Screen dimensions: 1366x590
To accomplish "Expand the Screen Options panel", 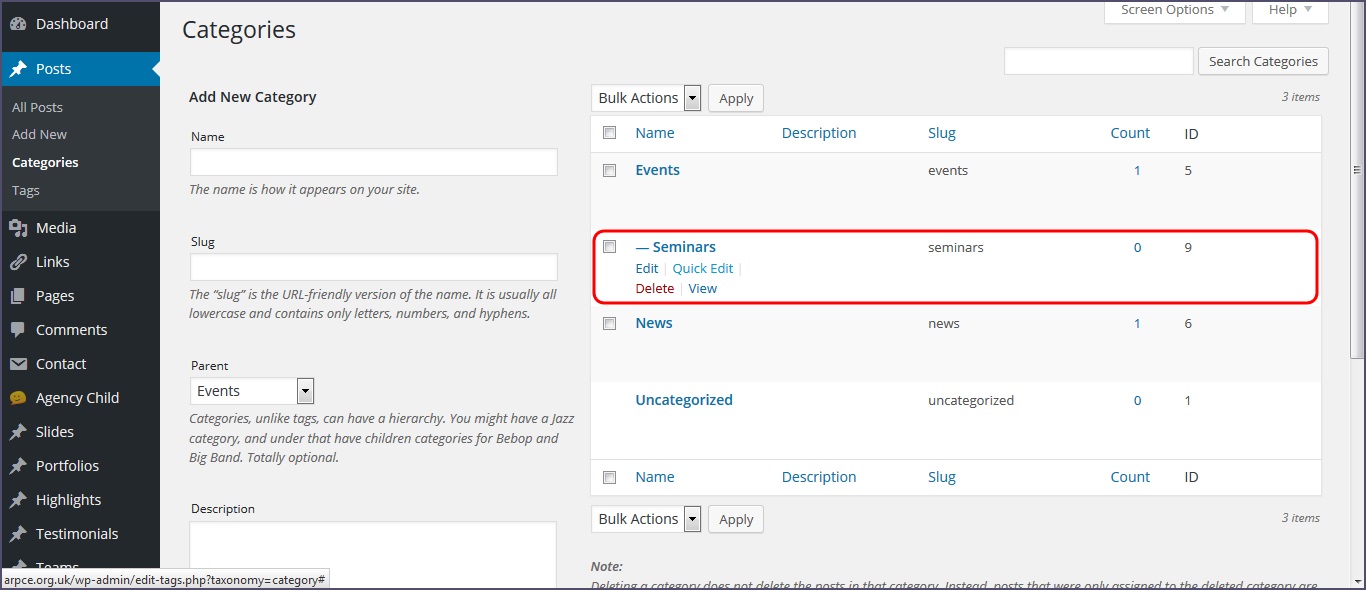I will pos(1174,10).
